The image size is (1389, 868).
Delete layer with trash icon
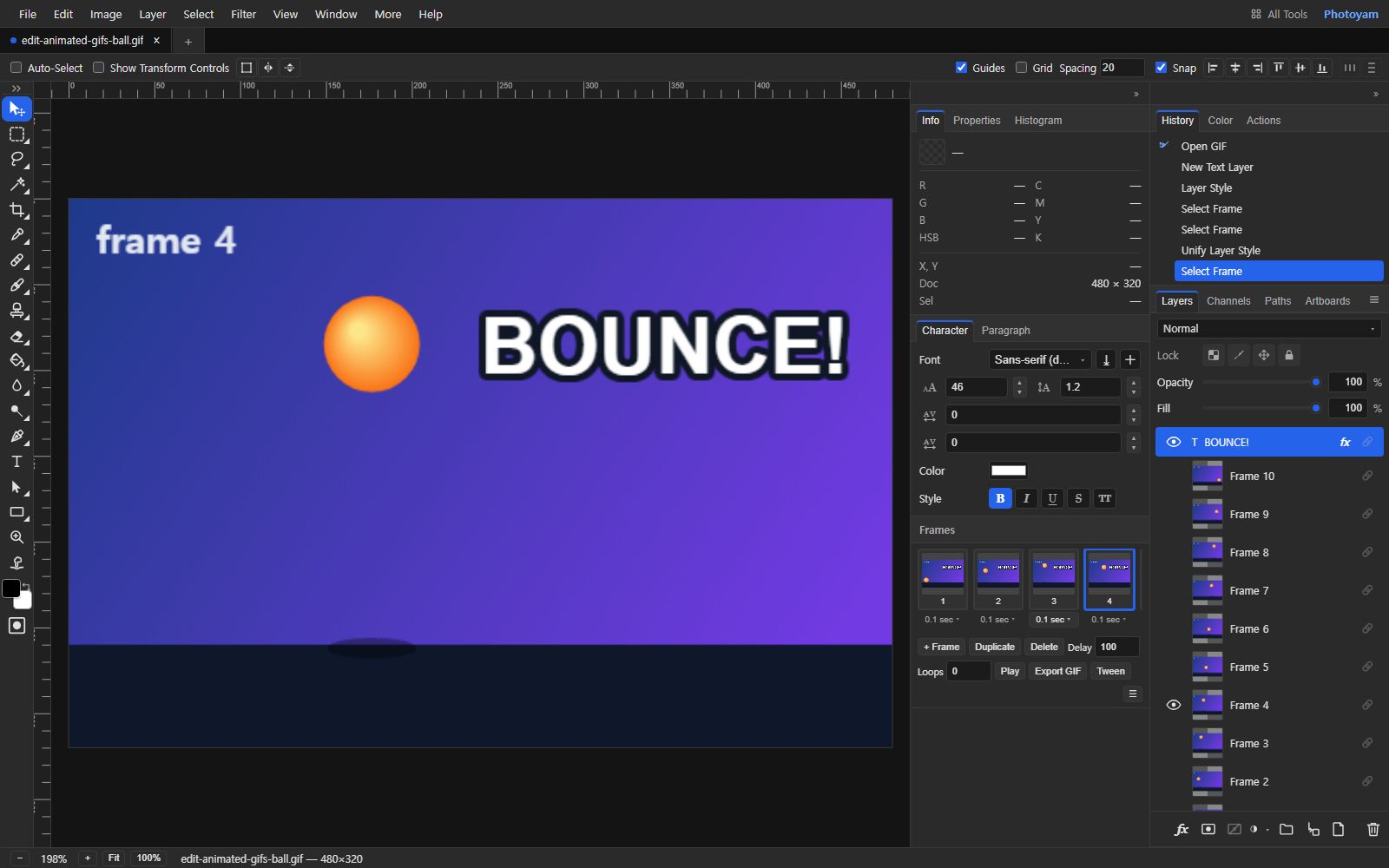click(1373, 830)
